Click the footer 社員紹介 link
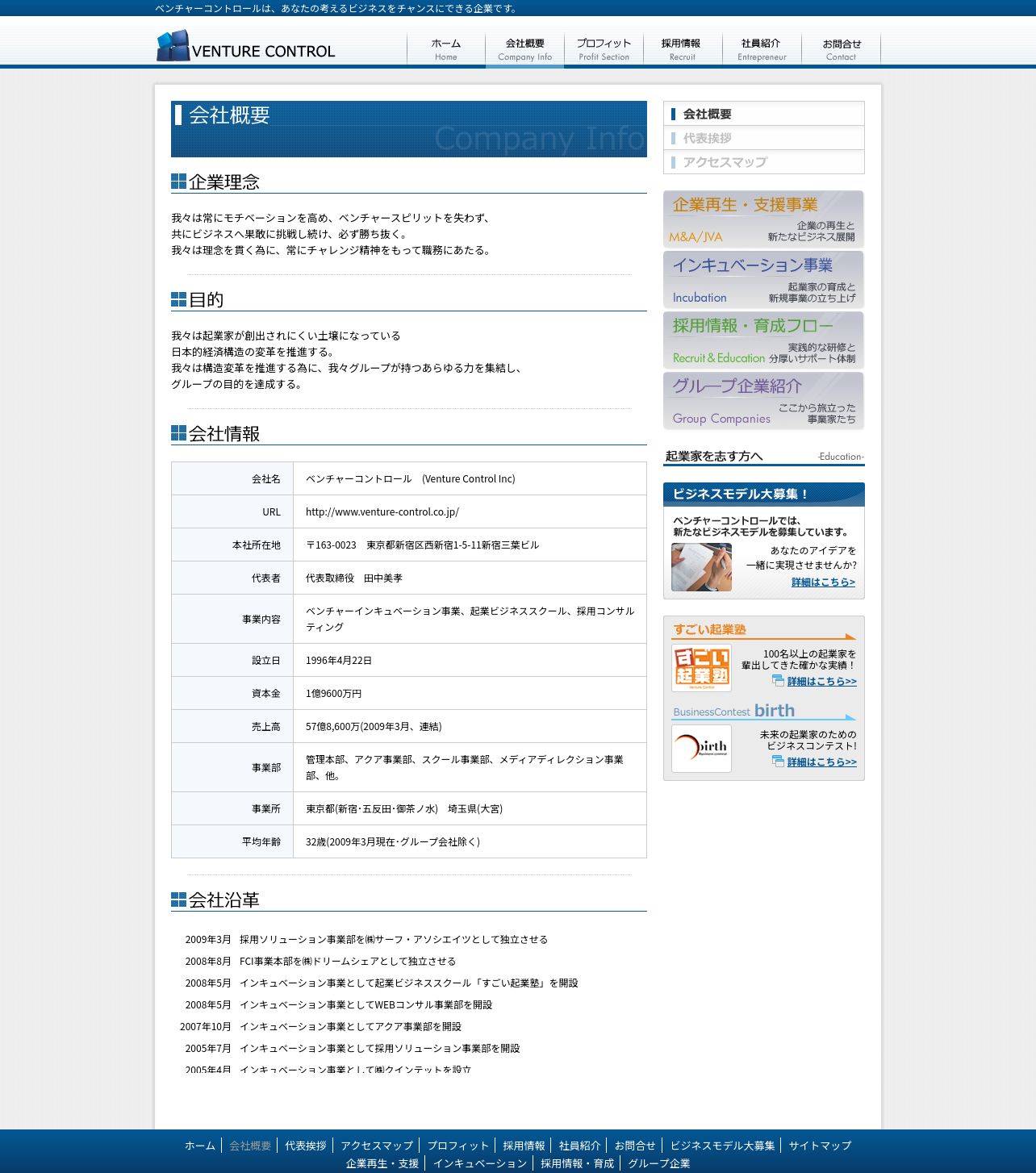This screenshot has width=1036, height=1173. click(x=579, y=1146)
